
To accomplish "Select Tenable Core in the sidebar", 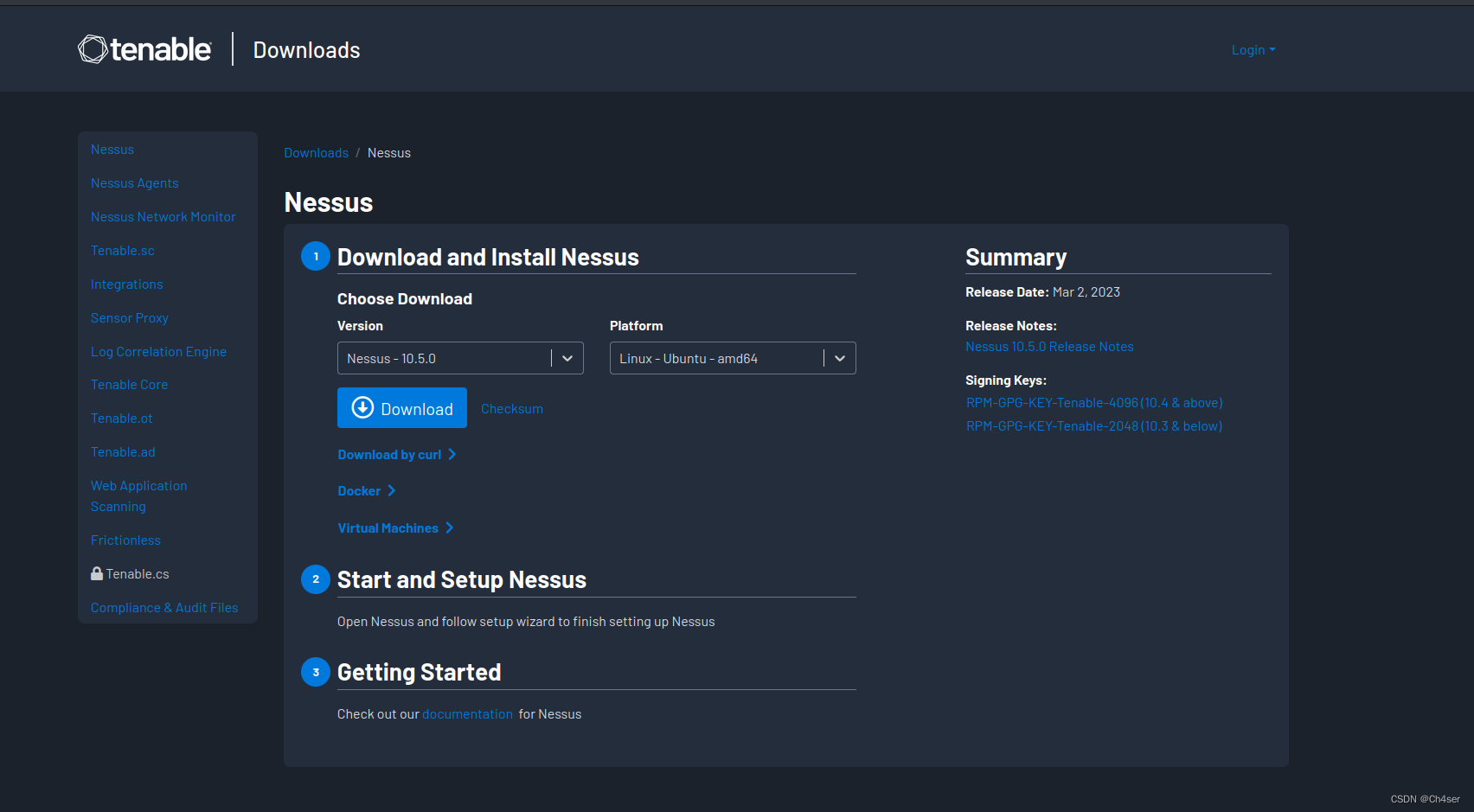I will [130, 385].
